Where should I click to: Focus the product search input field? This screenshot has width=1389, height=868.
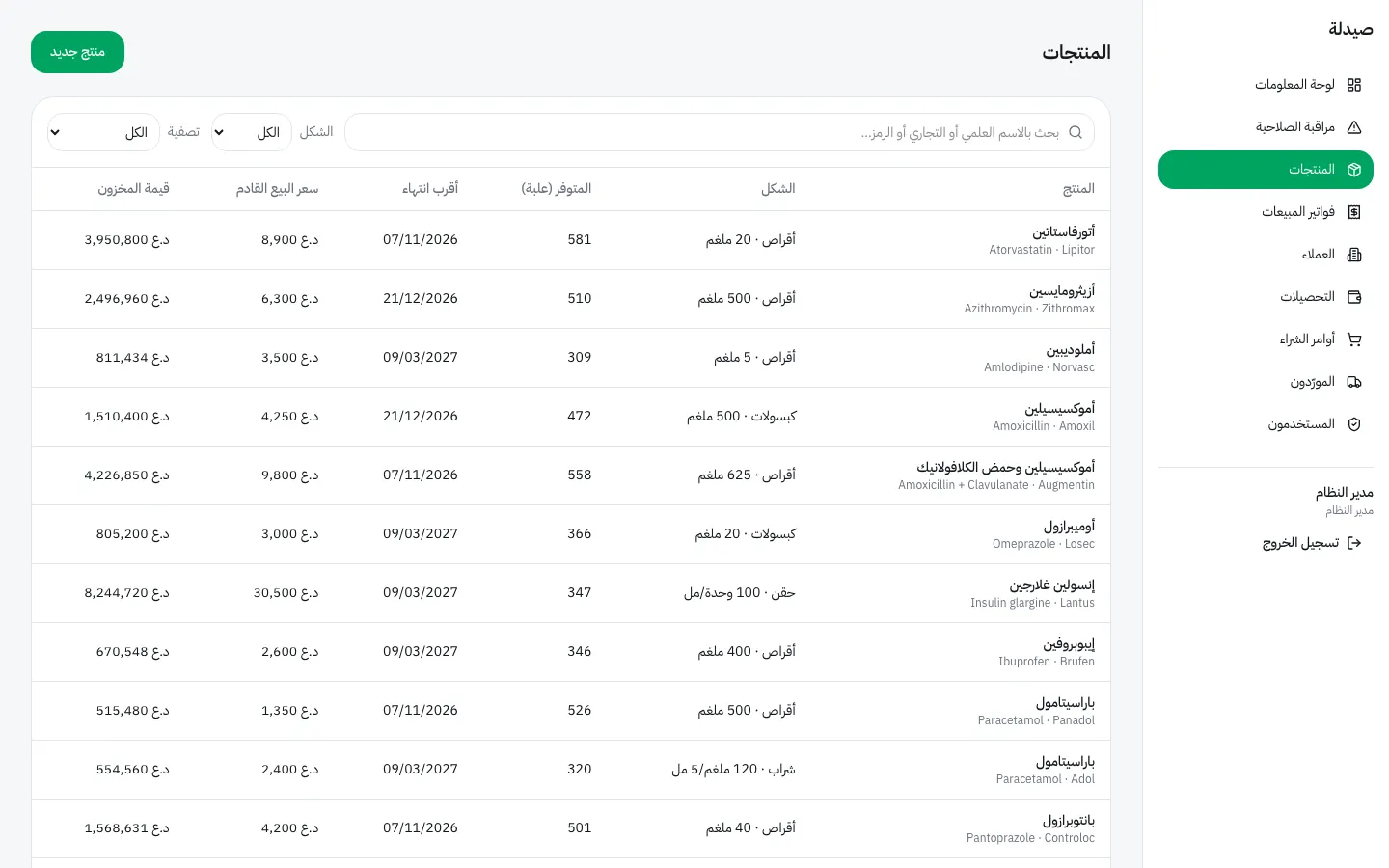(x=720, y=132)
